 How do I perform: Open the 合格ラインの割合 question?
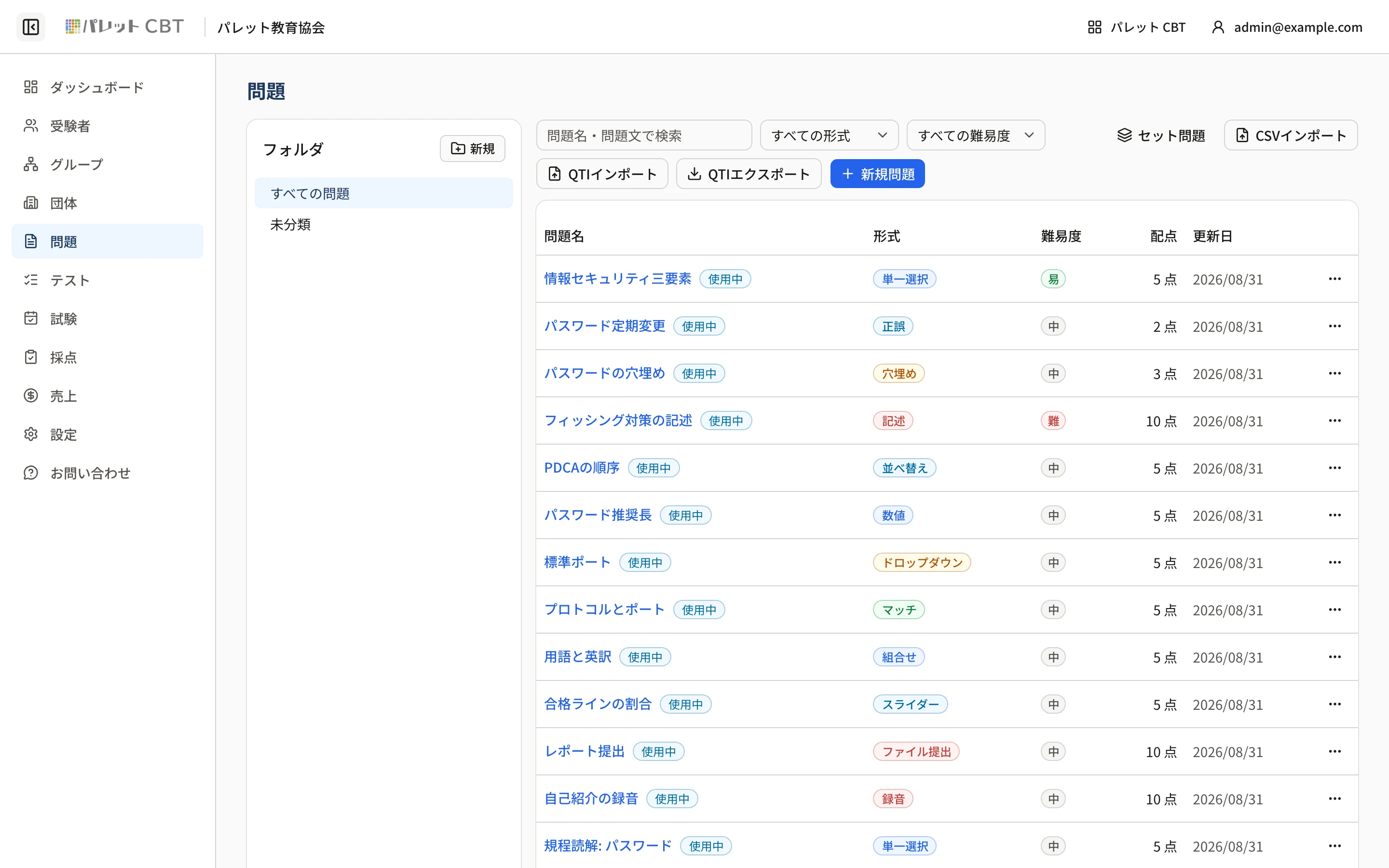pyautogui.click(x=598, y=704)
